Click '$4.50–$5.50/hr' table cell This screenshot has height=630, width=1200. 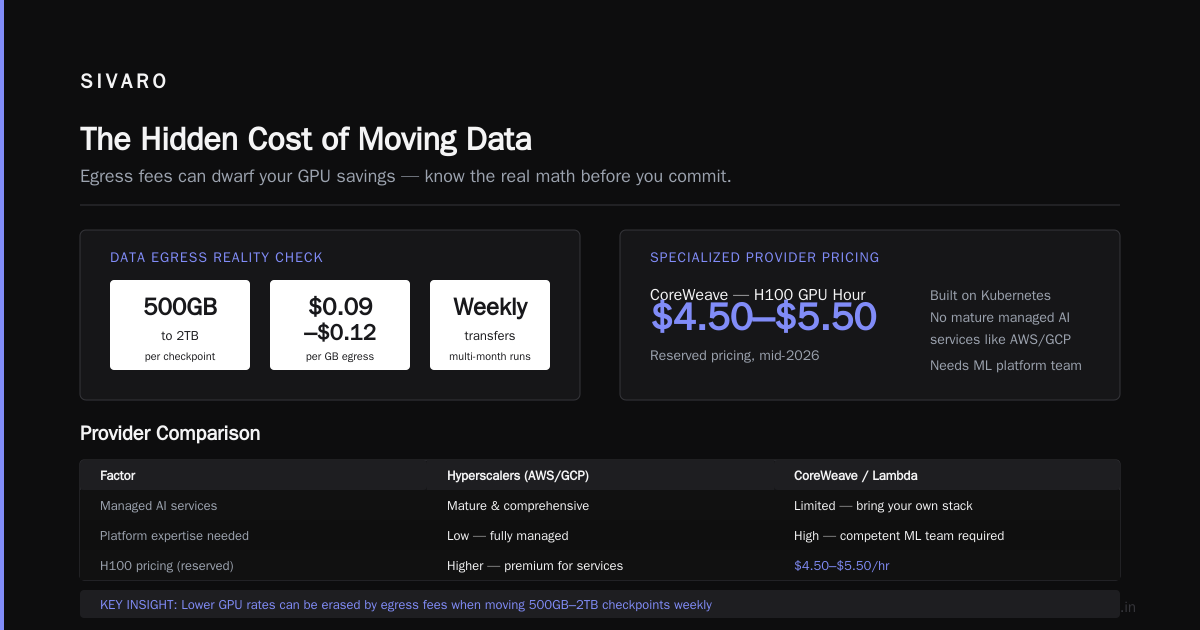(842, 566)
